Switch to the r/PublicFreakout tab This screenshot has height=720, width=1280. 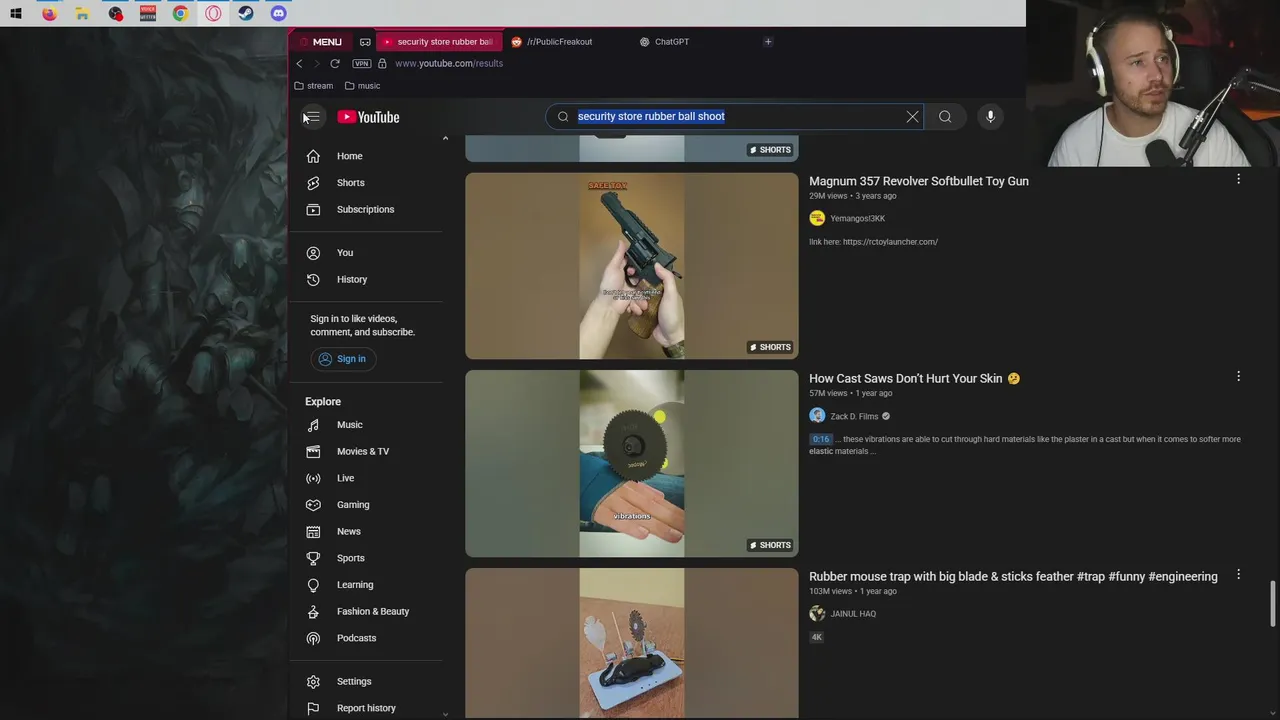(560, 42)
